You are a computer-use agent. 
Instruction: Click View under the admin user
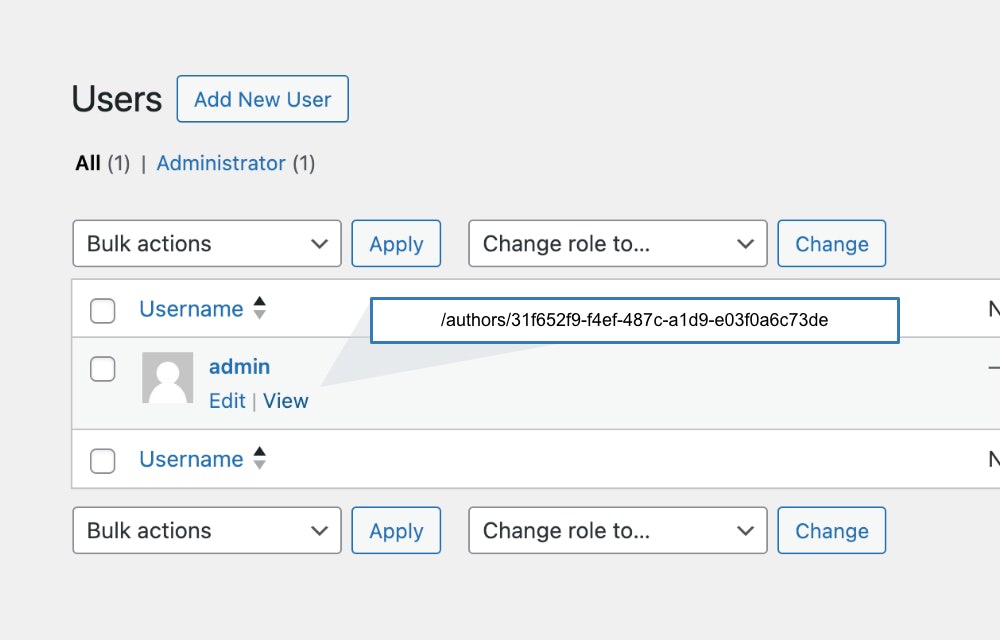286,401
